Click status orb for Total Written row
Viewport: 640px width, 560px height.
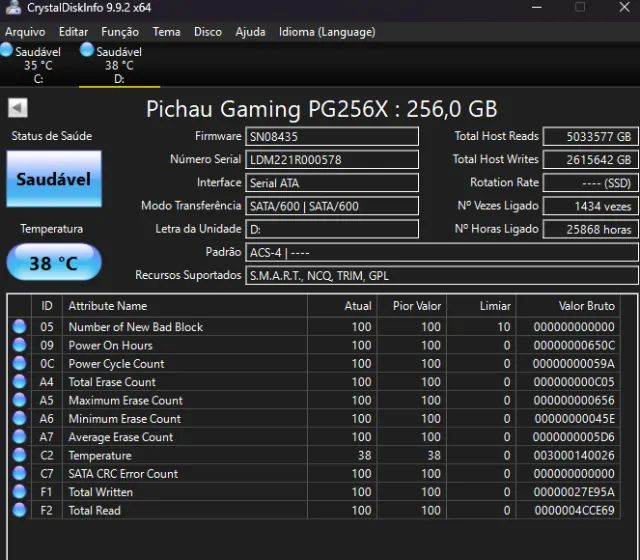19,492
